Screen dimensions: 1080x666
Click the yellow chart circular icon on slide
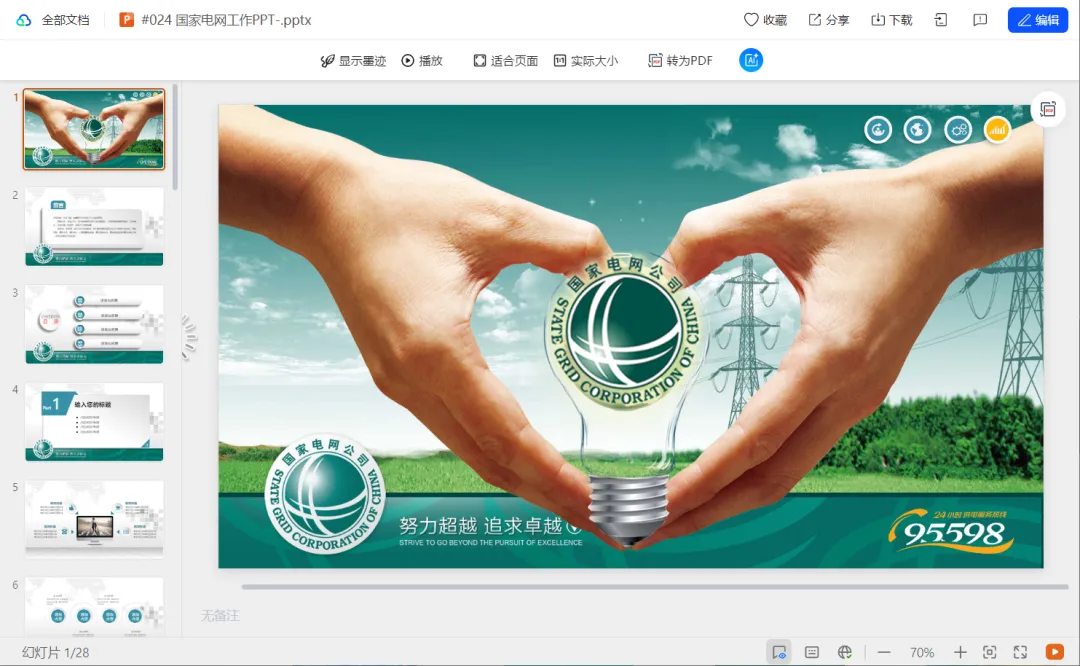click(x=997, y=129)
